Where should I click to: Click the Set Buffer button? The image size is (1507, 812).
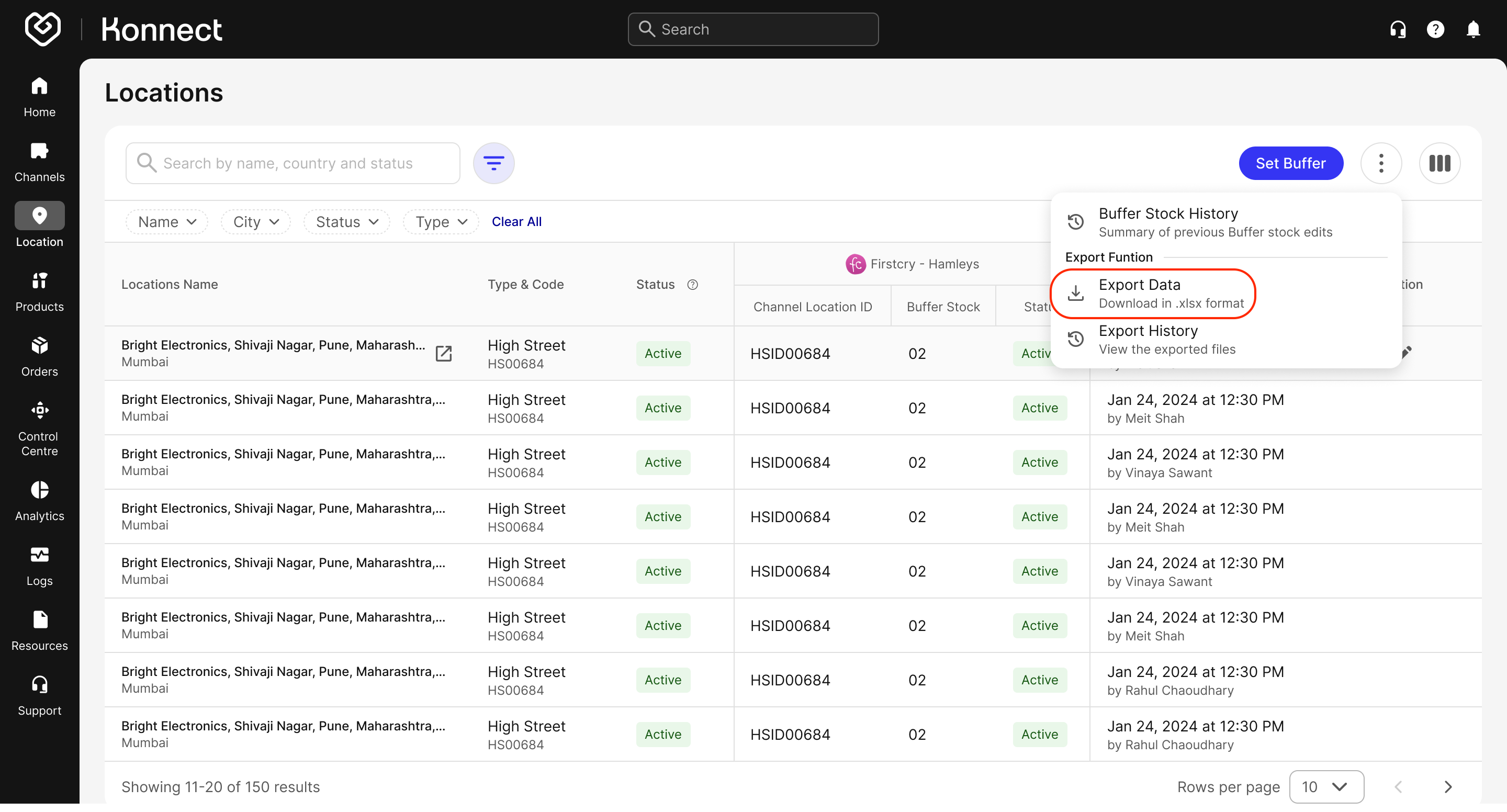1290,163
